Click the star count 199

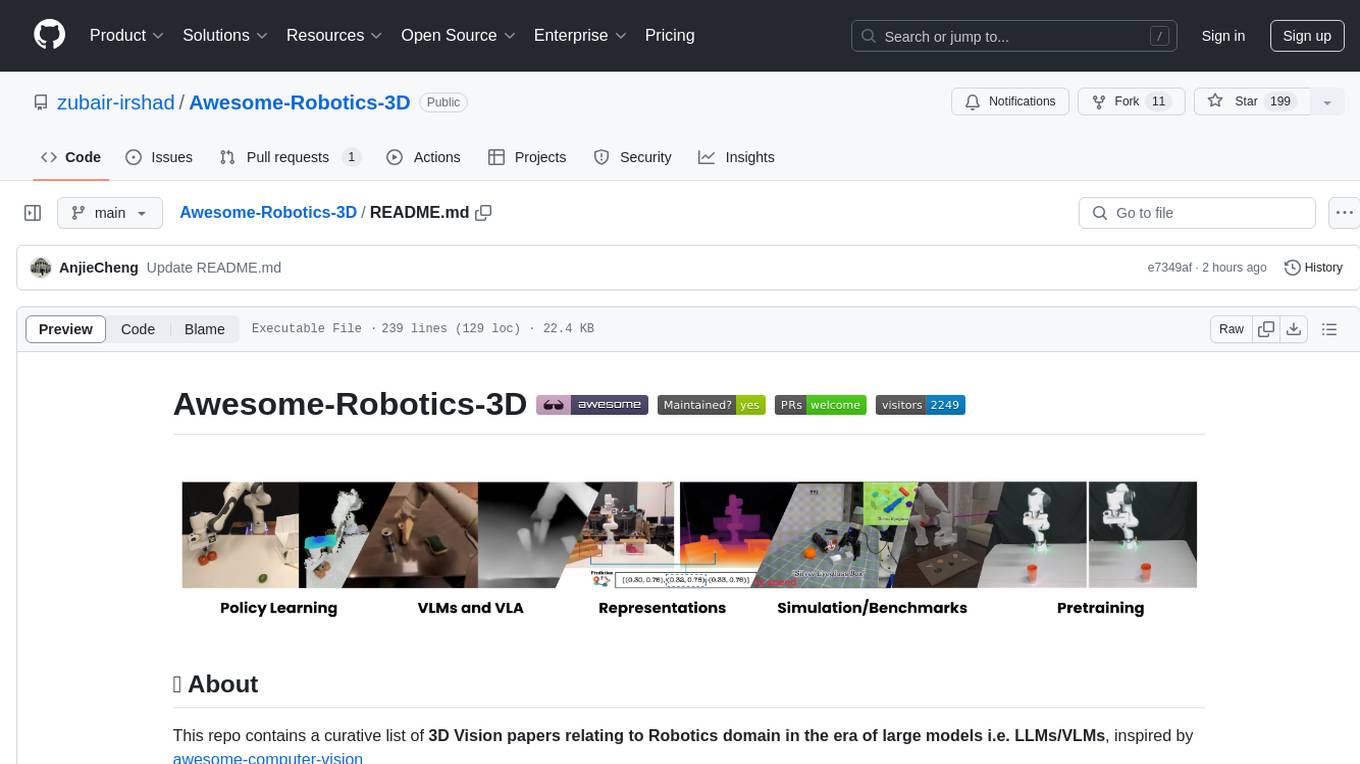1280,102
